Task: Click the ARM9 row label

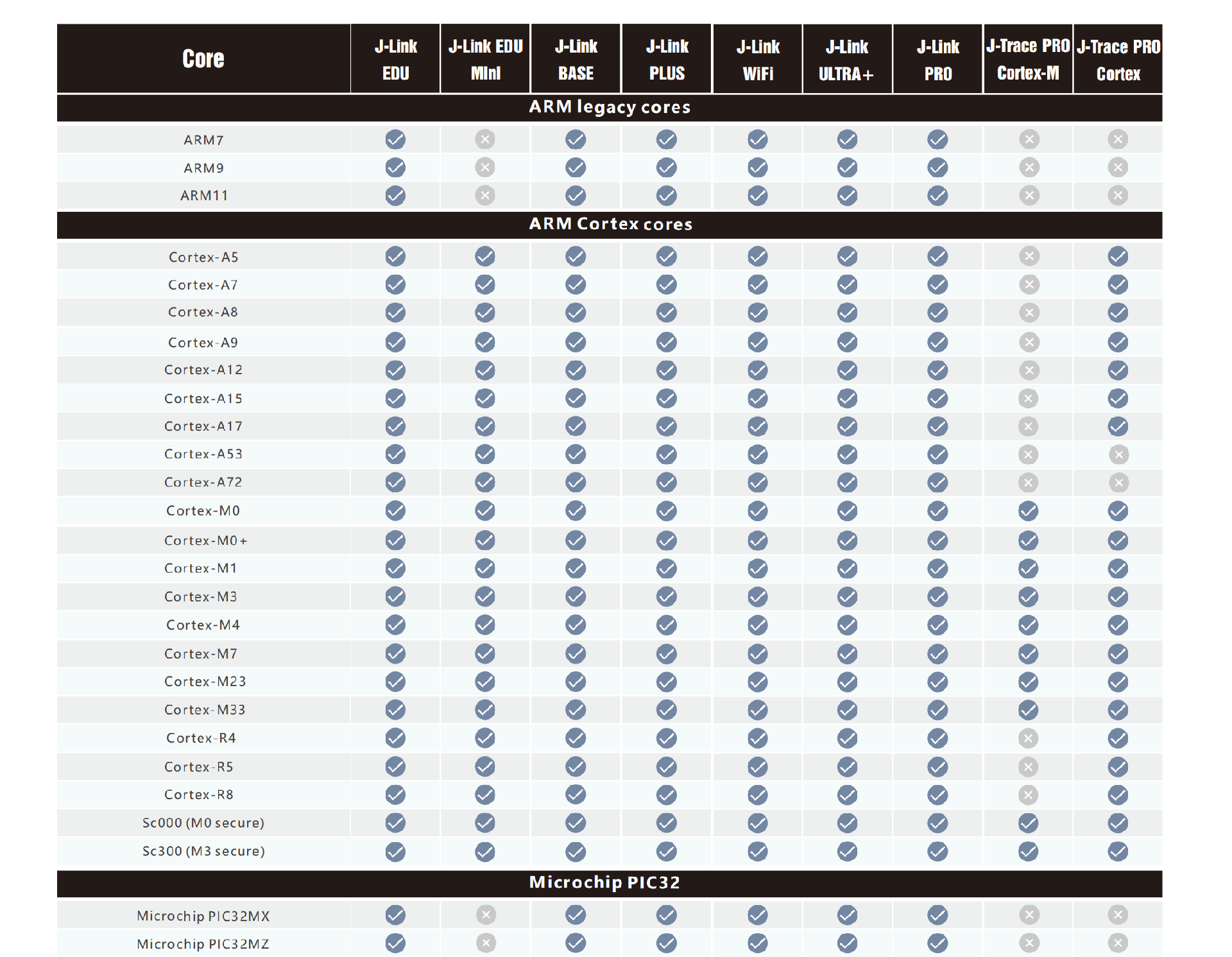Action: click(x=203, y=168)
